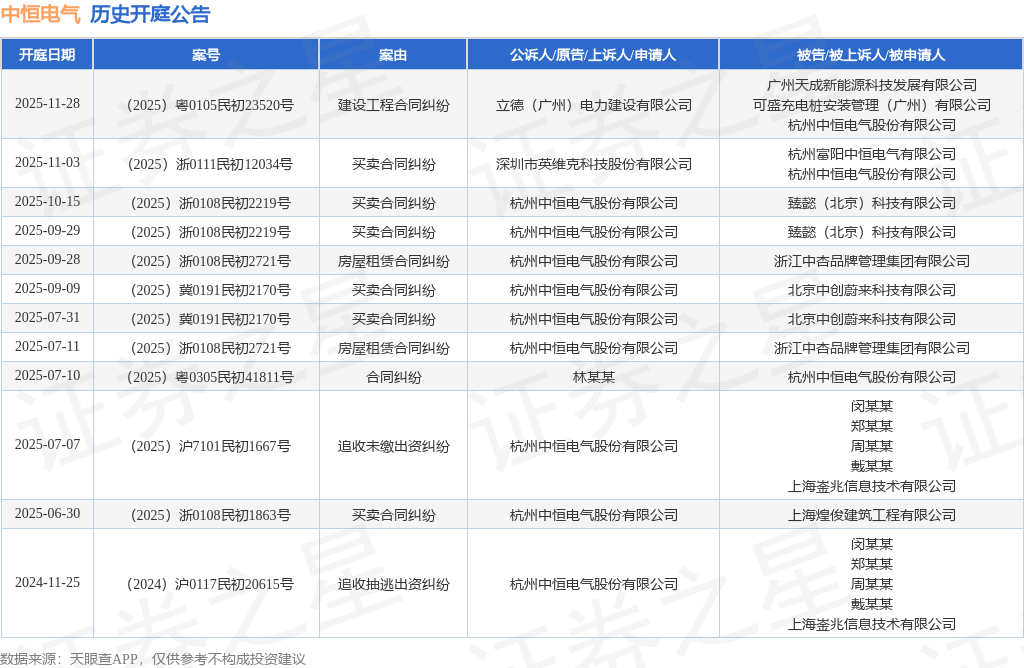This screenshot has height=668, width=1024.
Task: Click 周某某 in 2024-11-25 row
Action: click(x=871, y=584)
